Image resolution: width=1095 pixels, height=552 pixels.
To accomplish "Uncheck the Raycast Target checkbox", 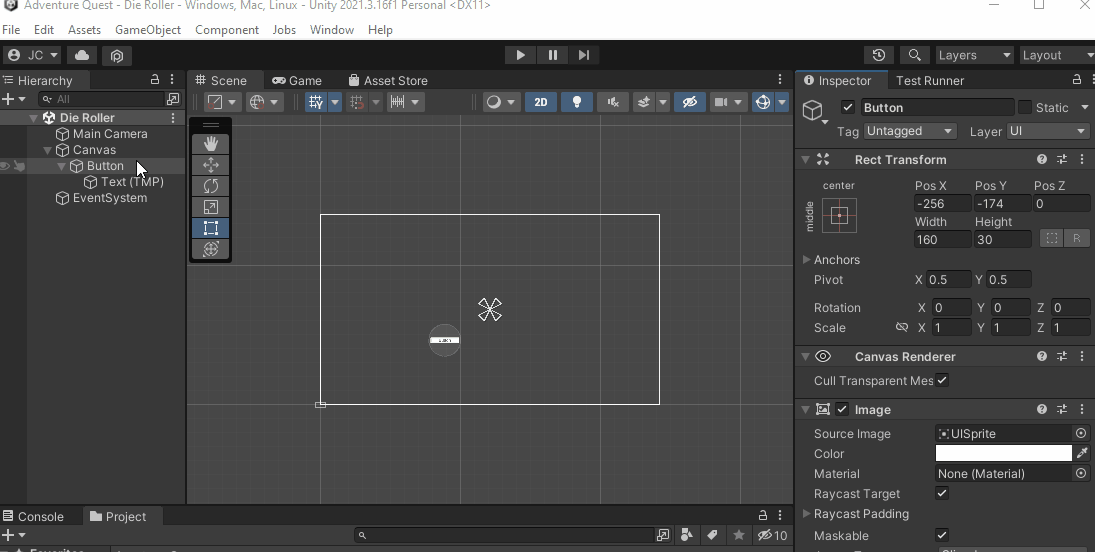I will pyautogui.click(x=942, y=493).
